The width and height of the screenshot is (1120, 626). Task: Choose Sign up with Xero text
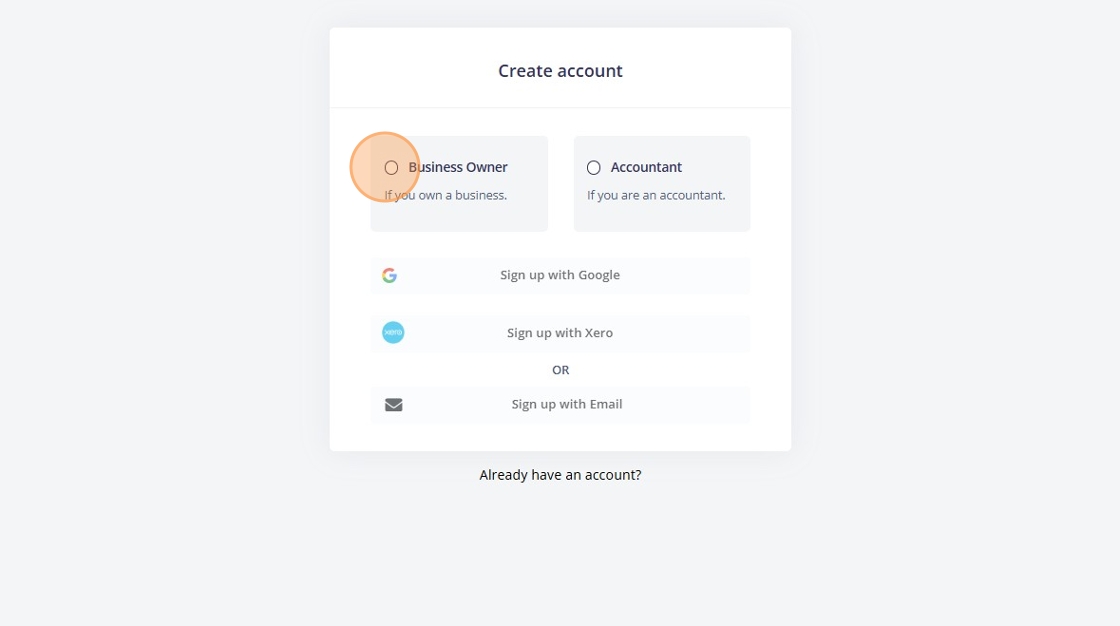pos(560,332)
